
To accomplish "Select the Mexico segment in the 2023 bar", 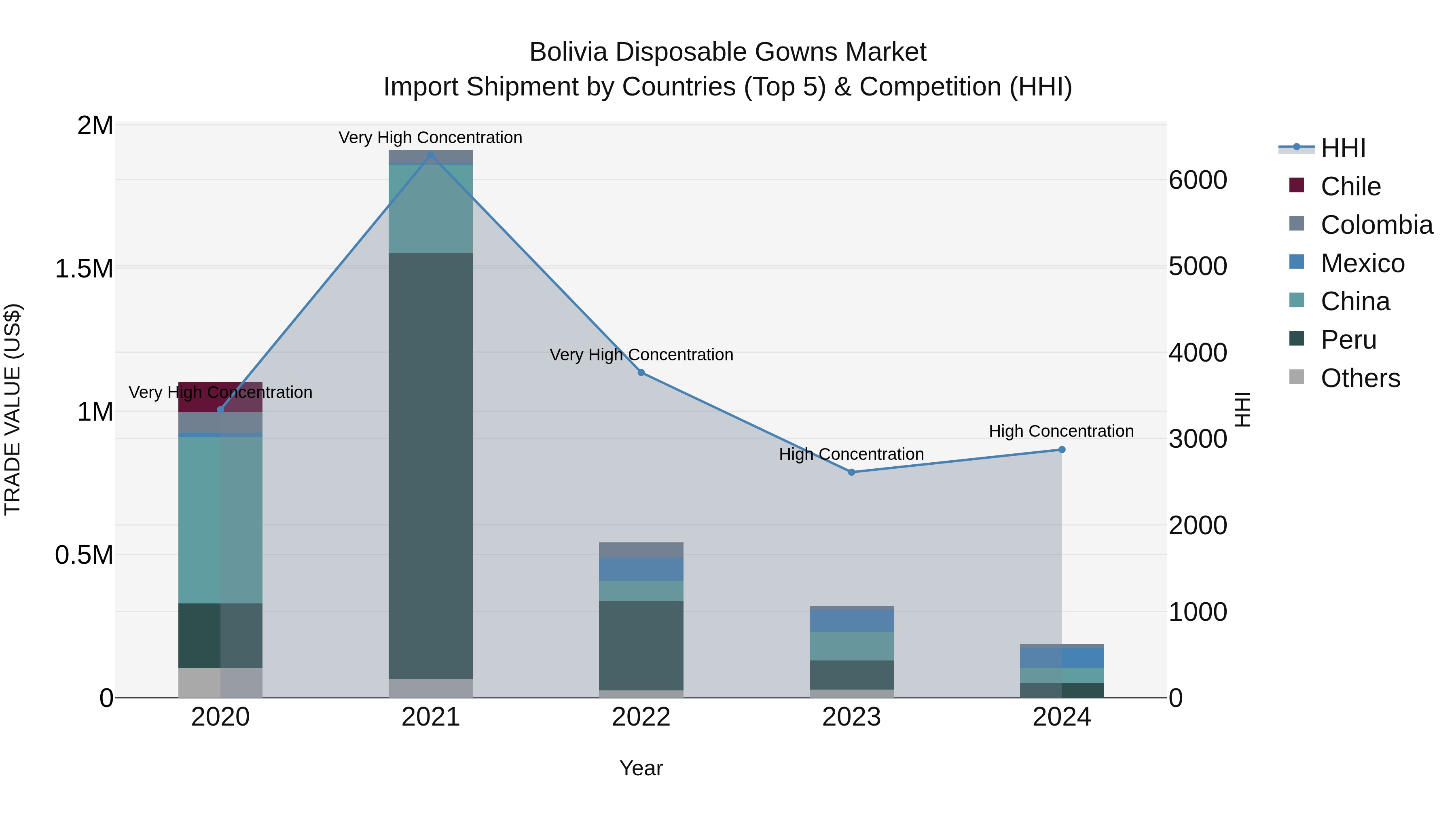I will click(852, 620).
